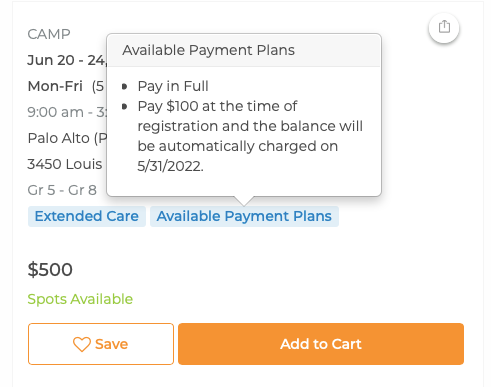Click the 9:00 am start time

tap(55, 112)
